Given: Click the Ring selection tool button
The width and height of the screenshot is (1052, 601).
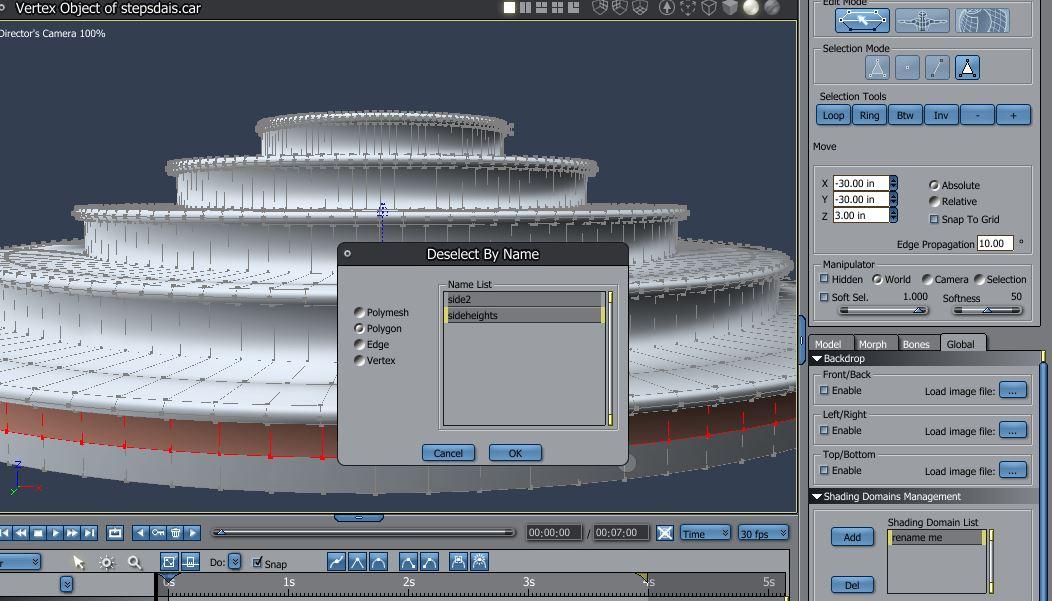Looking at the screenshot, I should click(x=870, y=115).
